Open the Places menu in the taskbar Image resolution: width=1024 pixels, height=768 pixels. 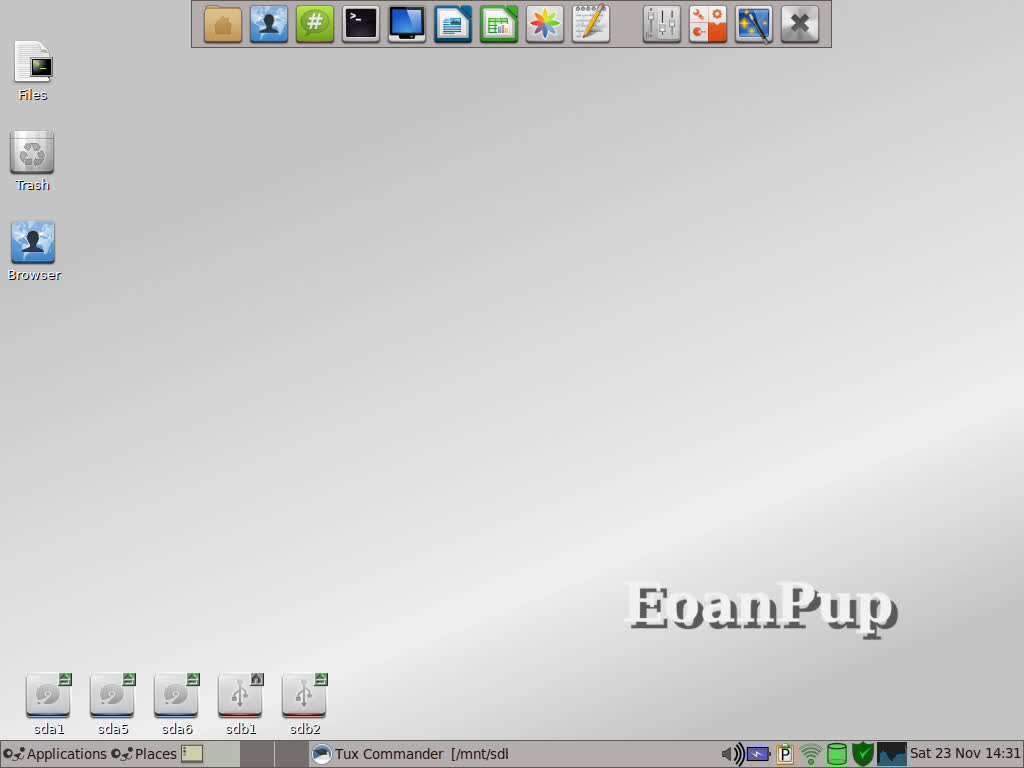click(144, 754)
